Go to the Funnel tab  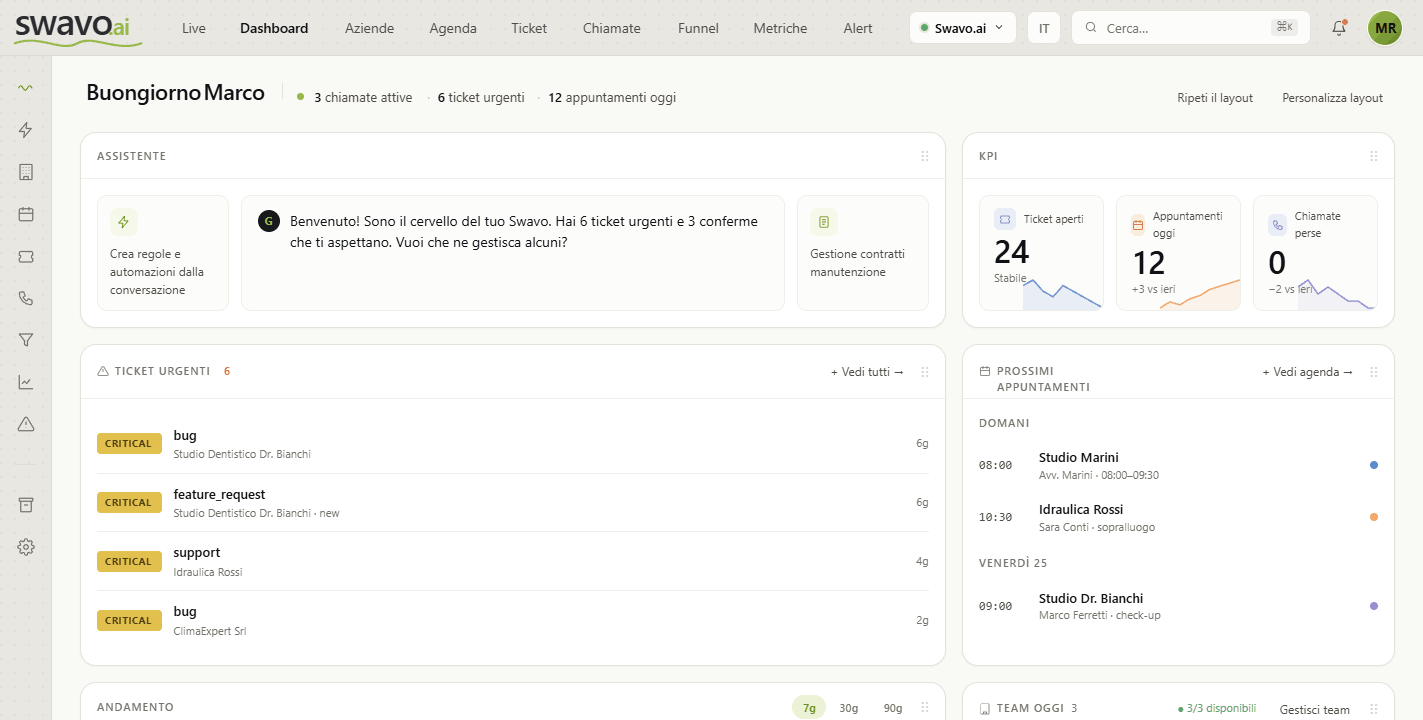tap(698, 28)
